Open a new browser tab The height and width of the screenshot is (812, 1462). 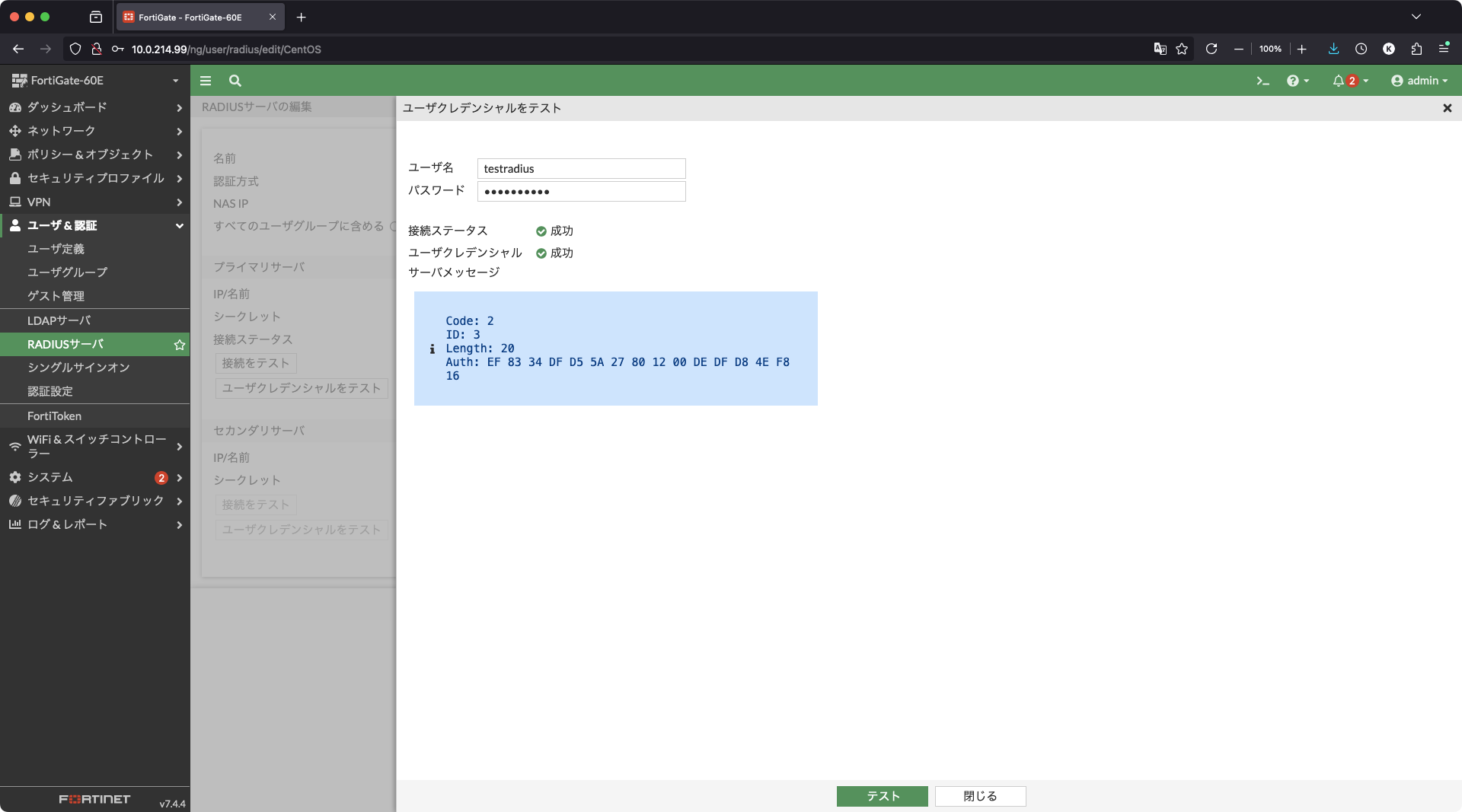pyautogui.click(x=301, y=17)
